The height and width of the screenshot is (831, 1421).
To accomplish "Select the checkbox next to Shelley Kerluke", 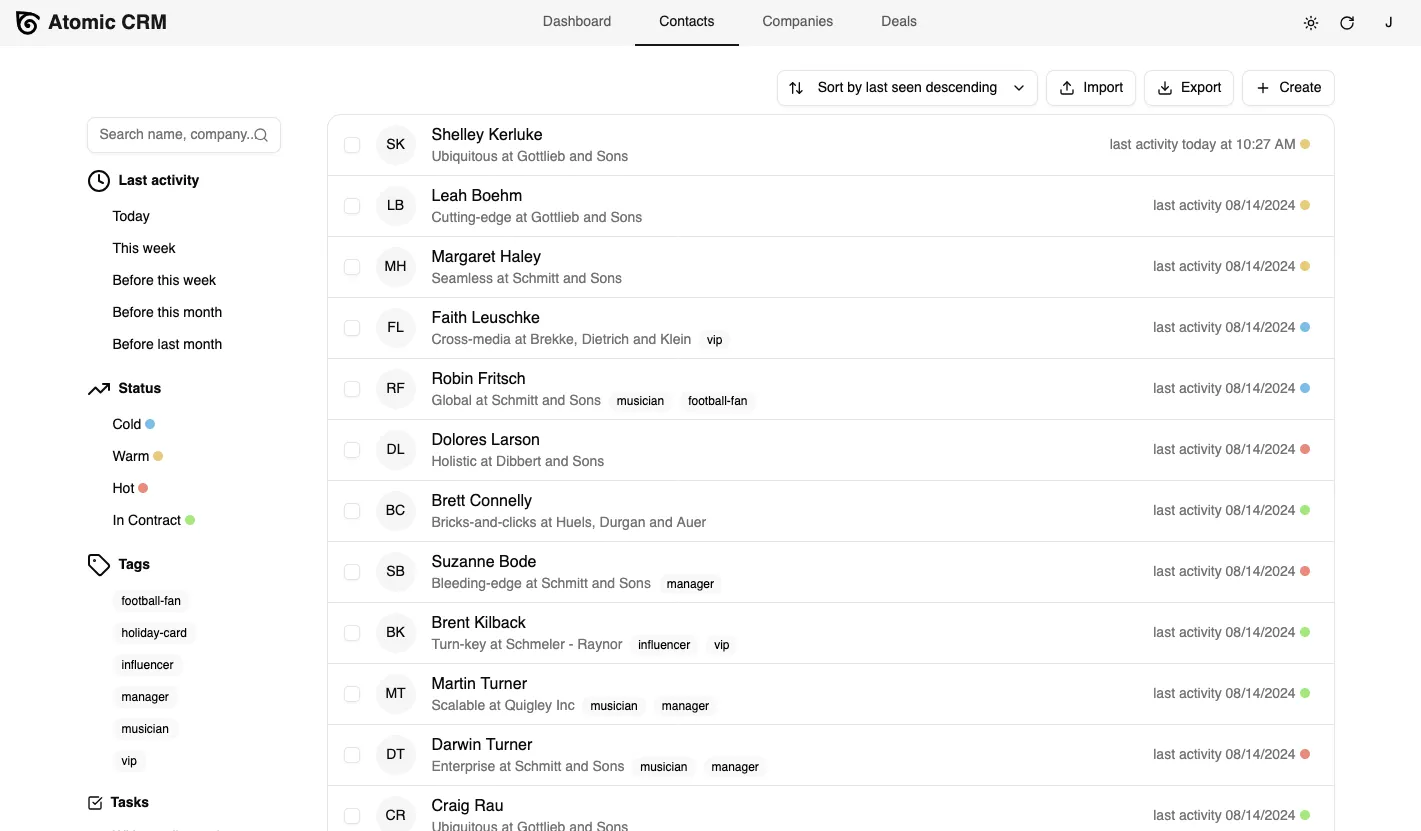I will 352,144.
